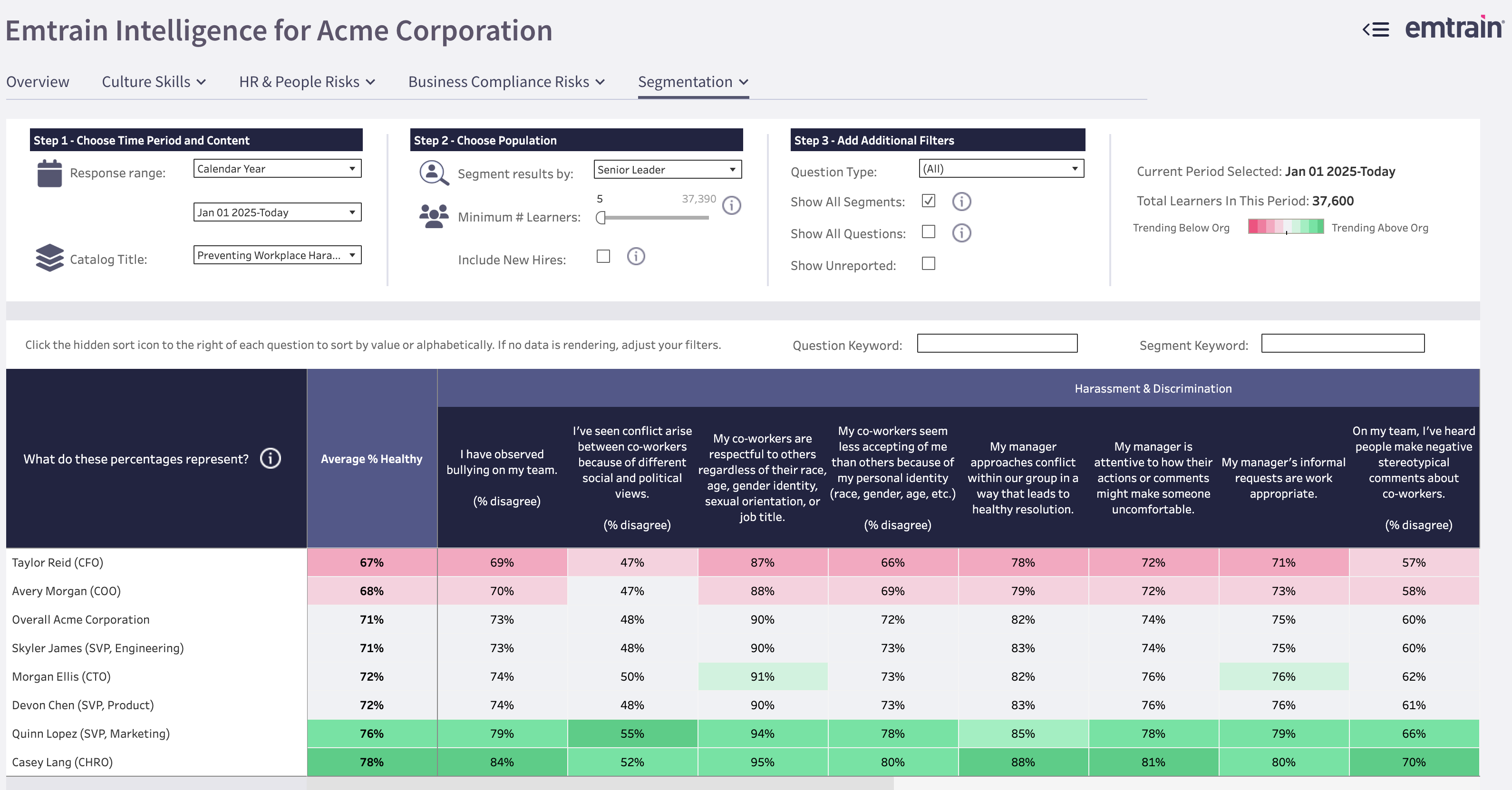Click the calendar icon near Response range

click(49, 173)
